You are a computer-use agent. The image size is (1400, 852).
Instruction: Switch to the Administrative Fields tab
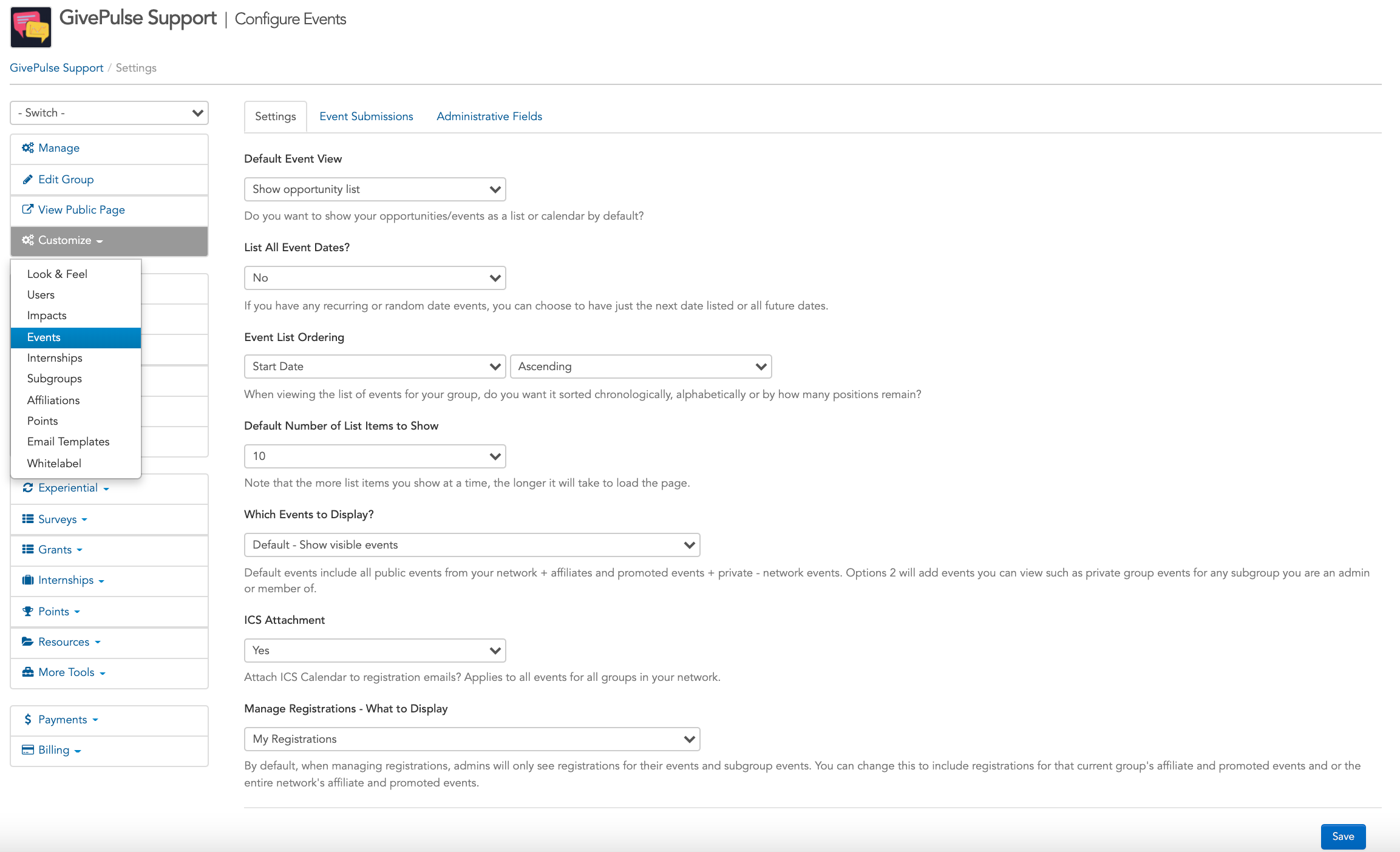tap(489, 117)
